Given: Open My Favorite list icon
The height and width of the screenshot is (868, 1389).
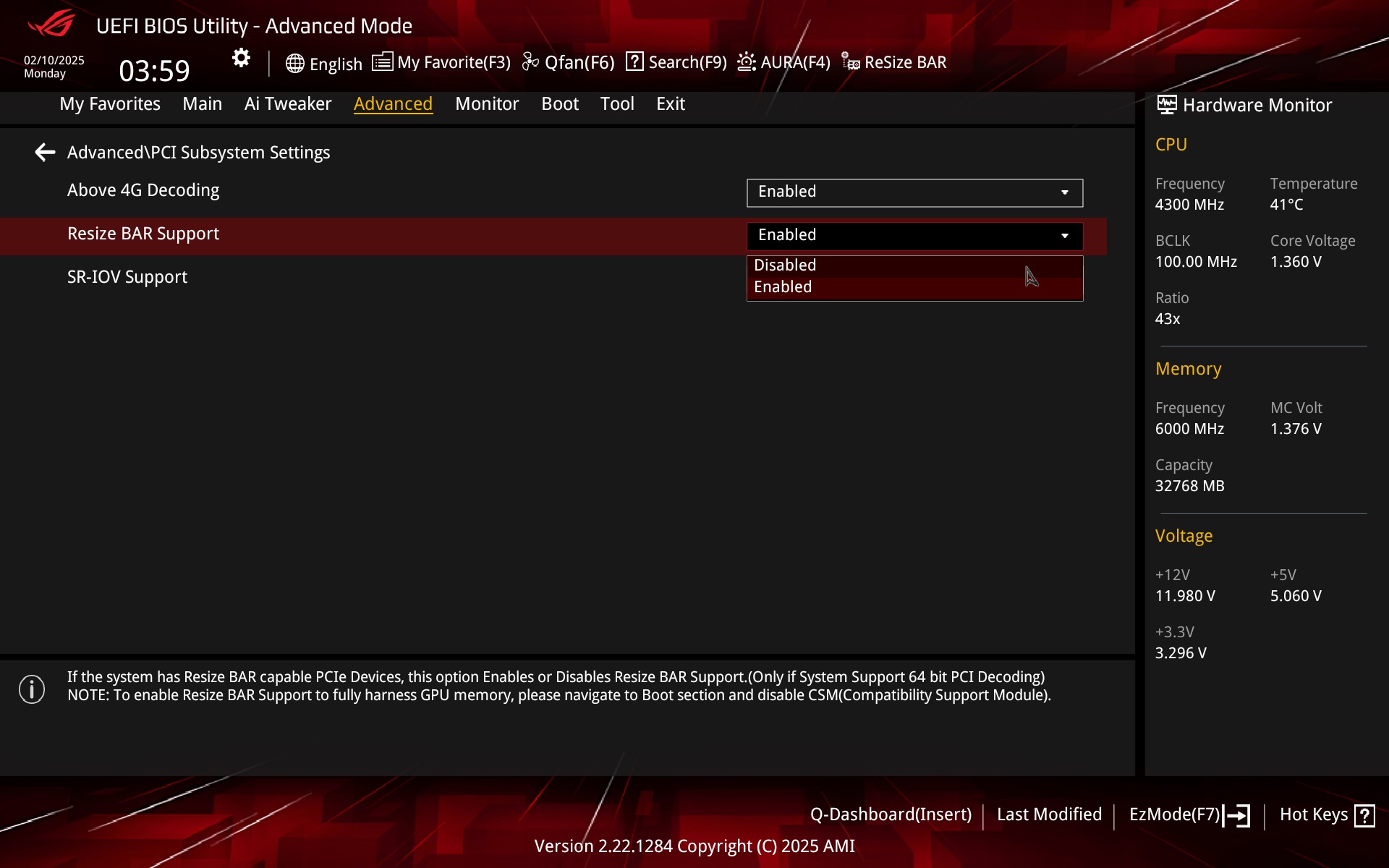Looking at the screenshot, I should 382,62.
